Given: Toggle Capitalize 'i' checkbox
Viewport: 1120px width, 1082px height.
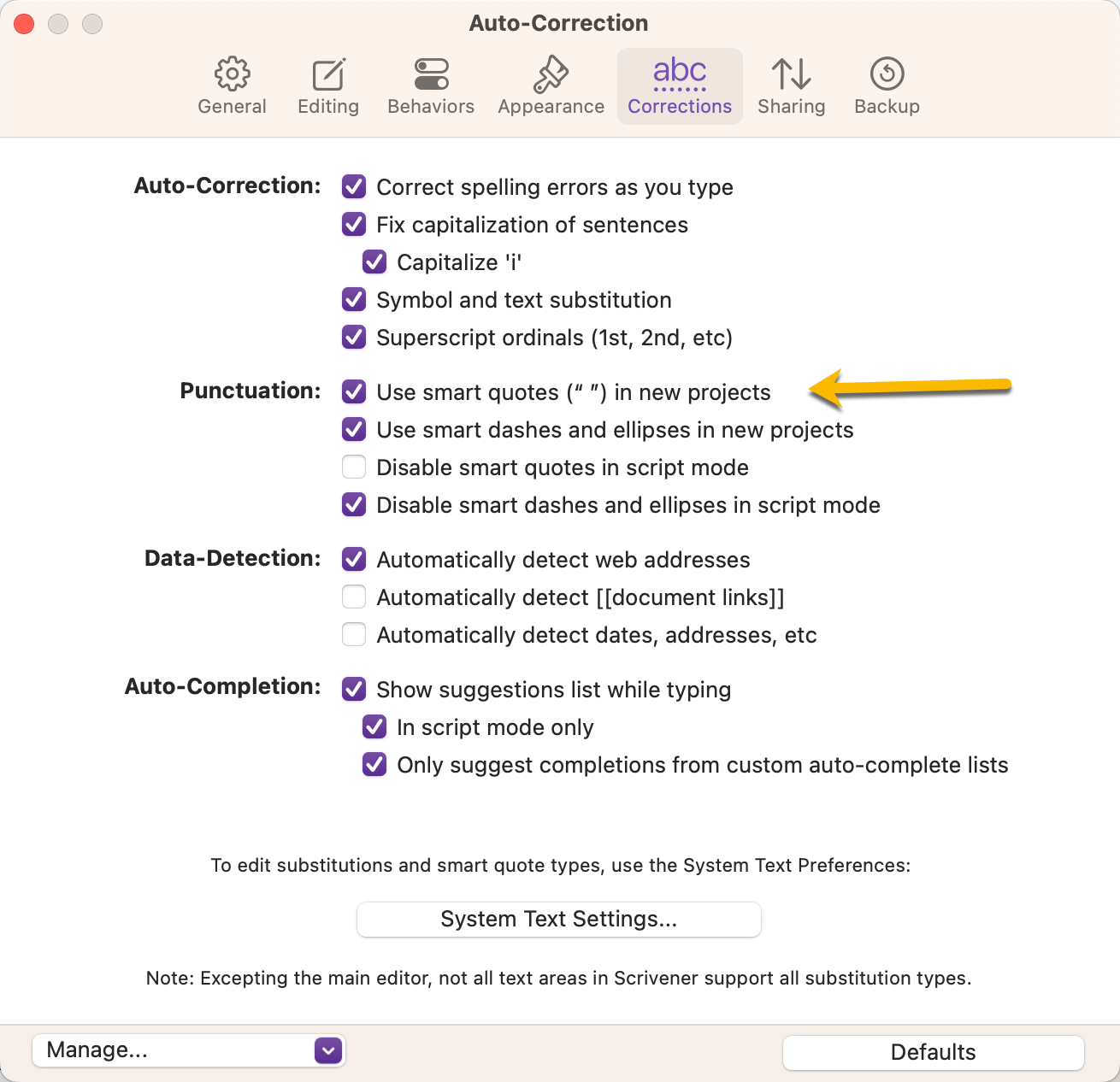Looking at the screenshot, I should [374, 262].
